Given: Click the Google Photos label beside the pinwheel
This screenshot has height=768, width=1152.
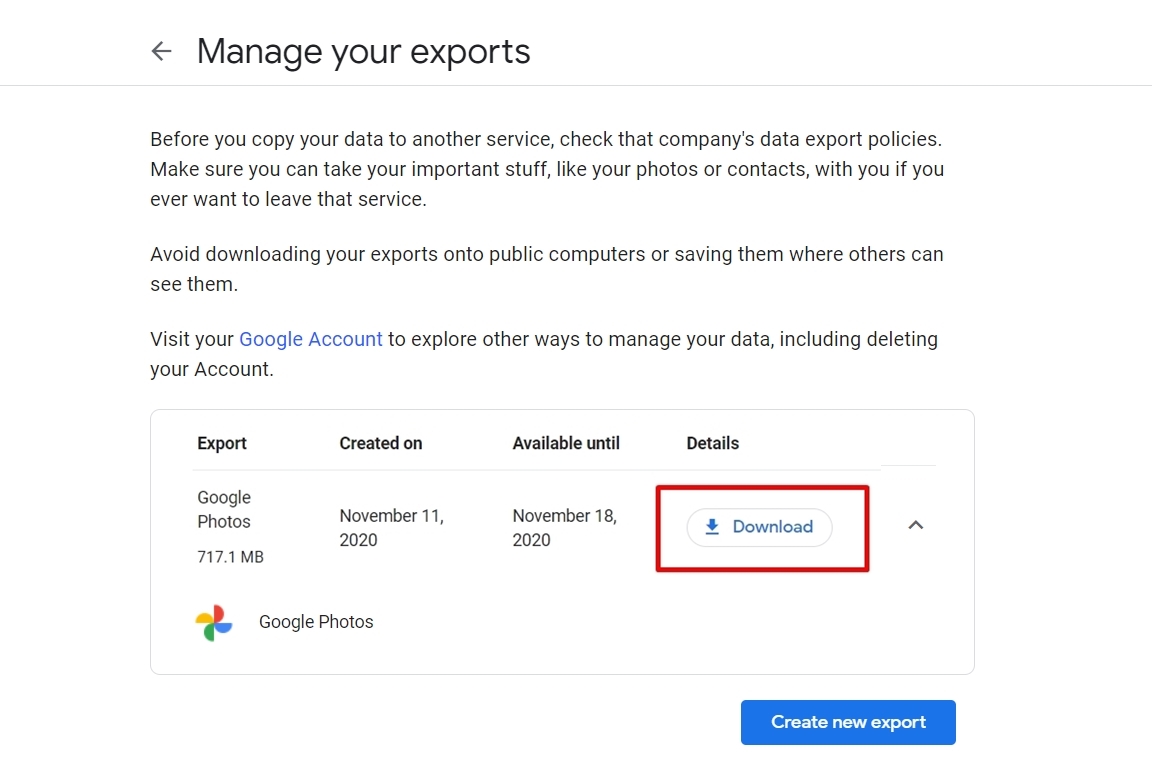Looking at the screenshot, I should tap(316, 622).
